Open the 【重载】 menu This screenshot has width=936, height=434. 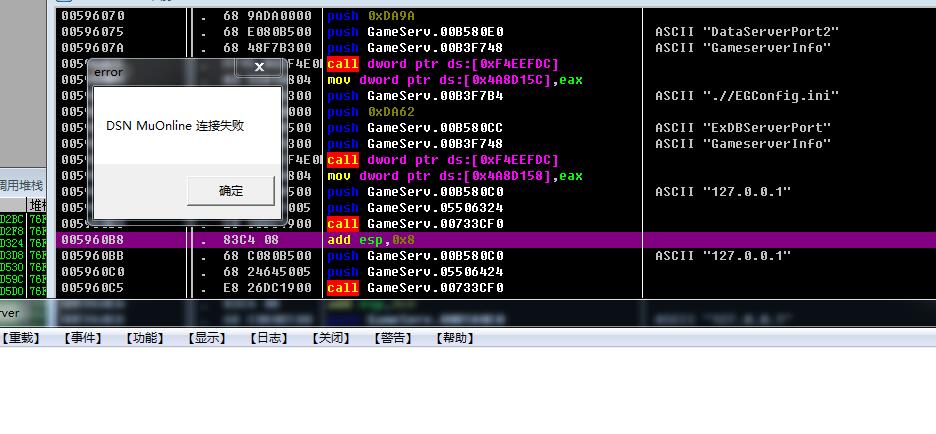(x=22, y=338)
